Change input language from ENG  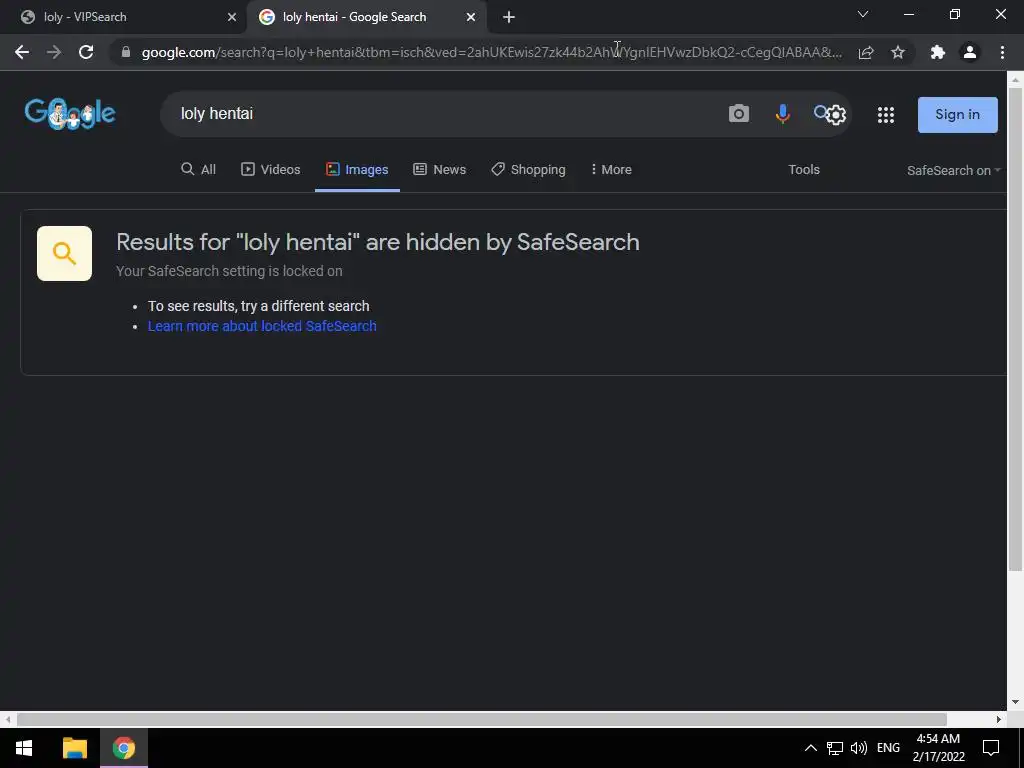click(x=888, y=748)
